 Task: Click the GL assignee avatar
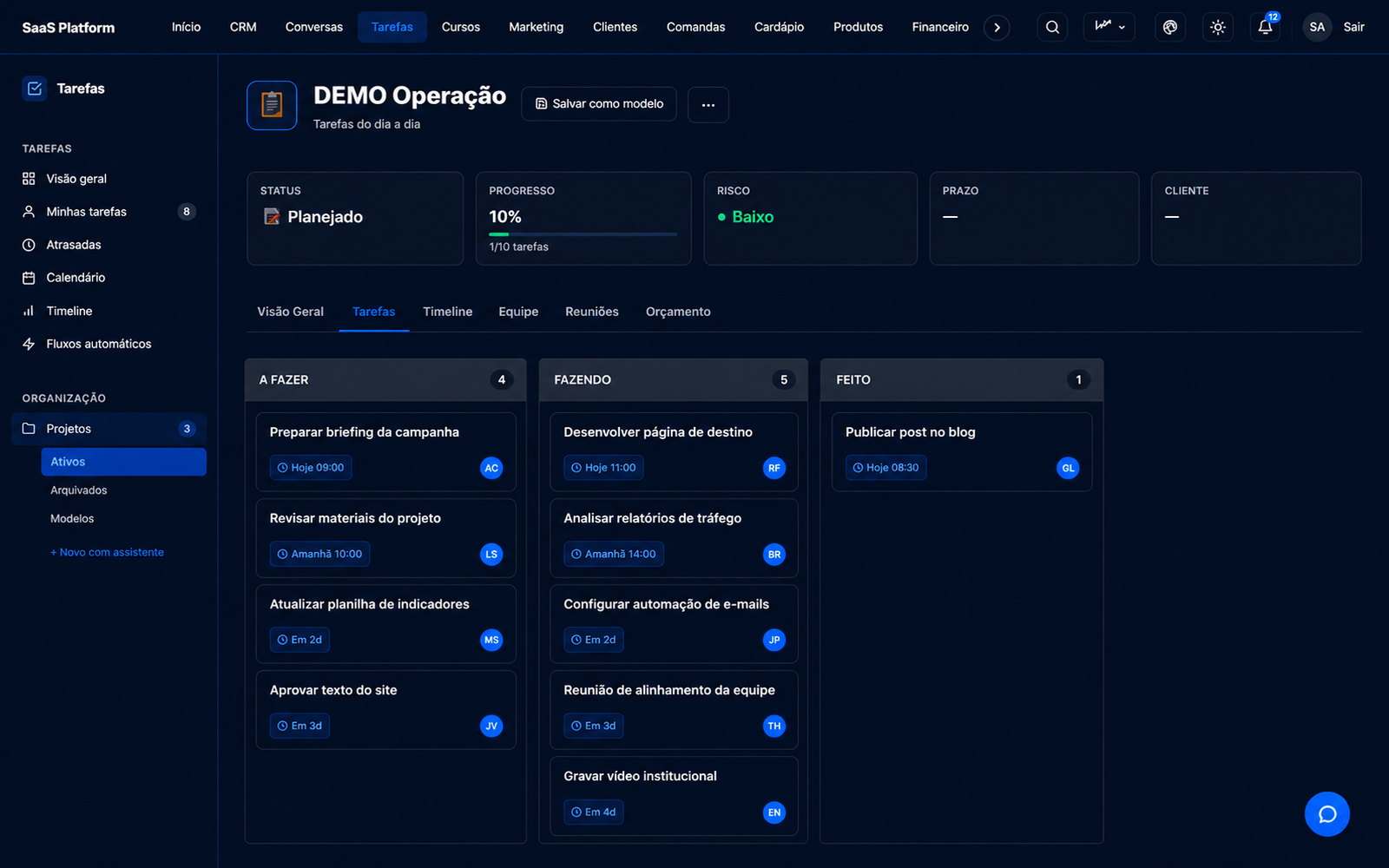click(x=1068, y=468)
